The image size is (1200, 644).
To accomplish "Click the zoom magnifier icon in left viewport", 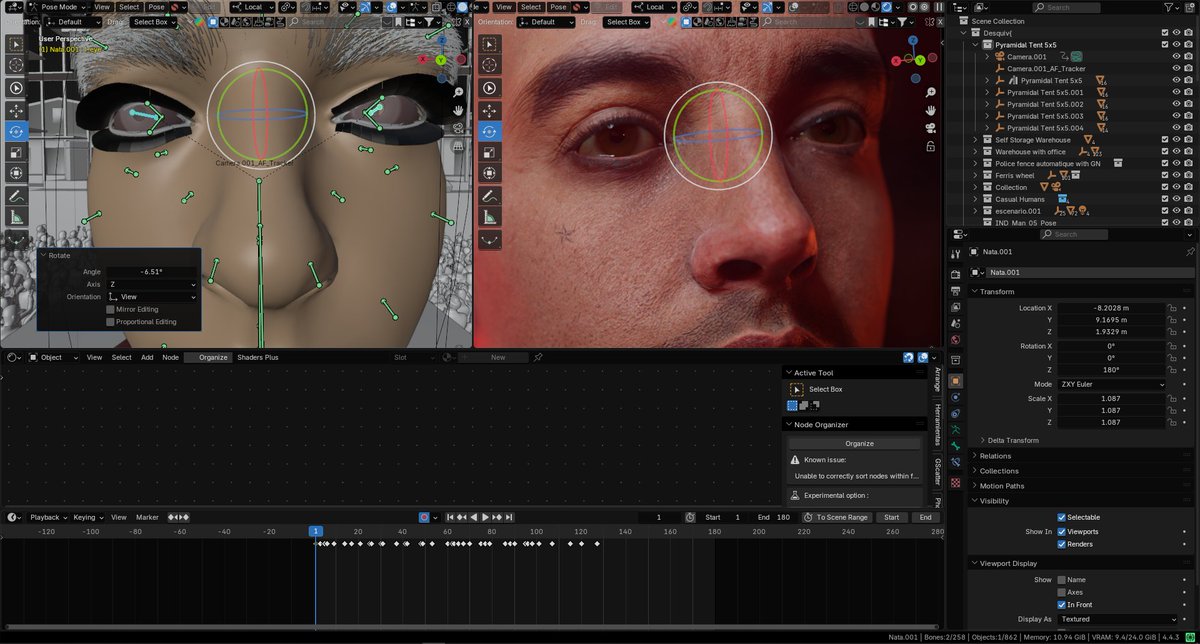I will (x=457, y=92).
